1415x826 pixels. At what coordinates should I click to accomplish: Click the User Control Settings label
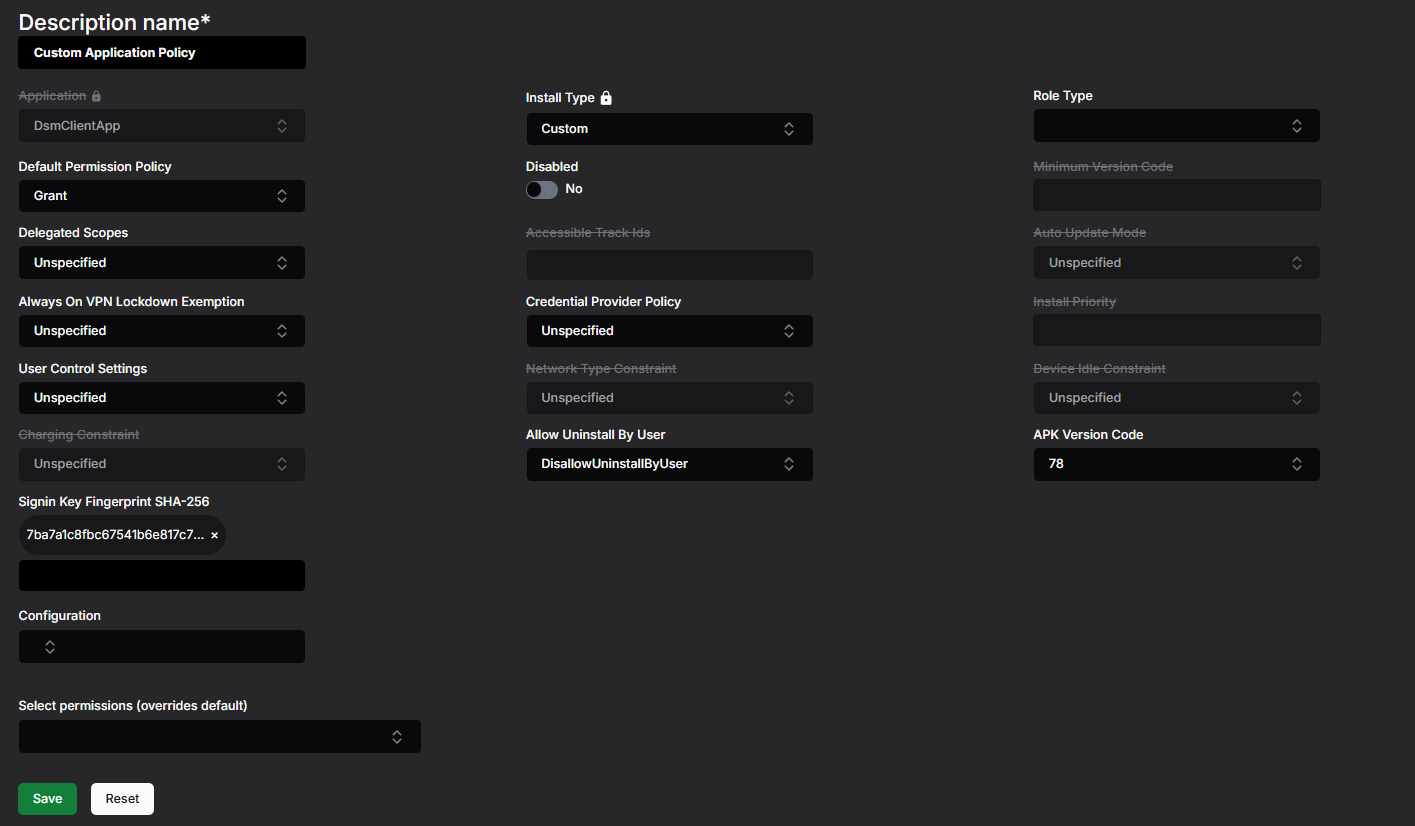(x=83, y=368)
